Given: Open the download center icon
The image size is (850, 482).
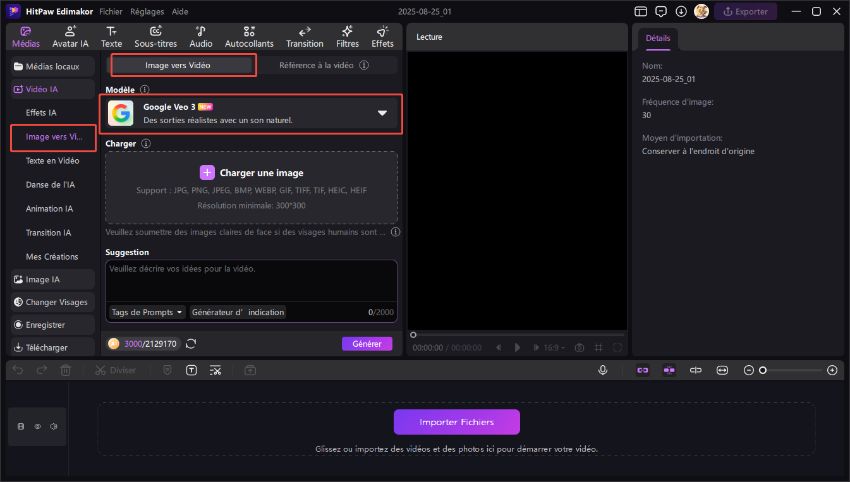Looking at the screenshot, I should click(681, 11).
